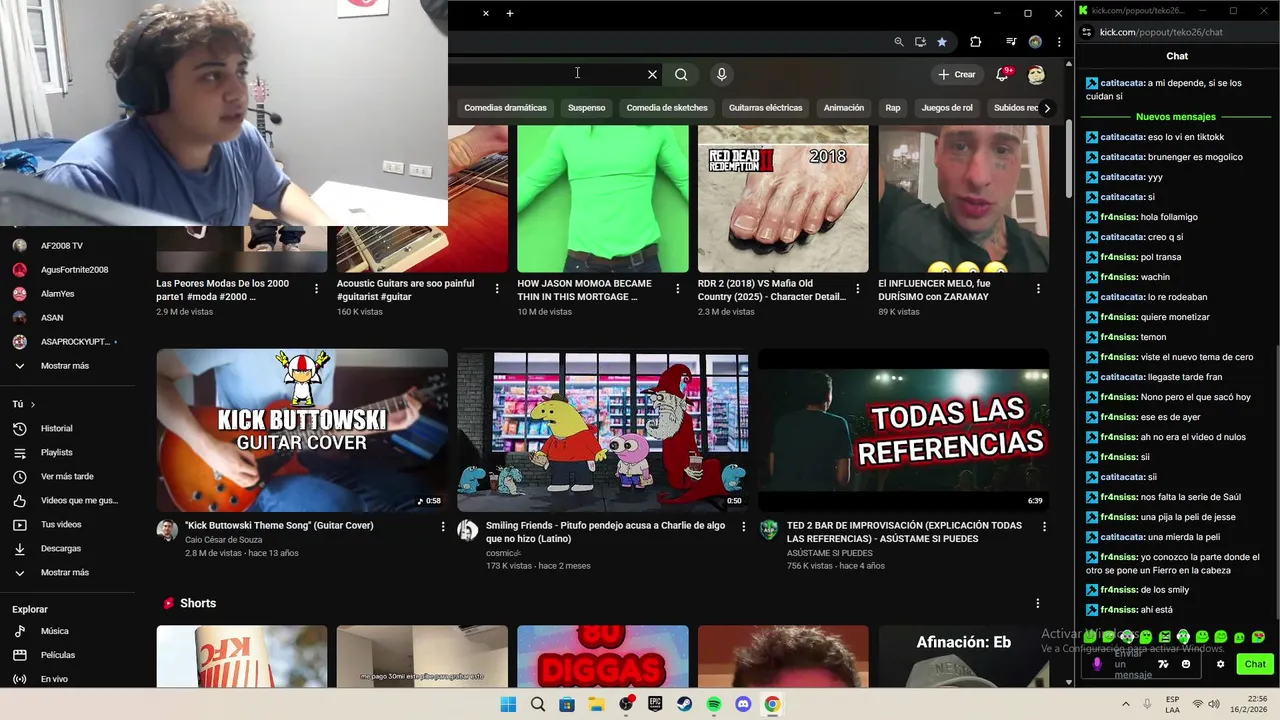Screen dimensions: 1280x720
Task: Open Spotify from the taskbar
Action: click(x=714, y=704)
